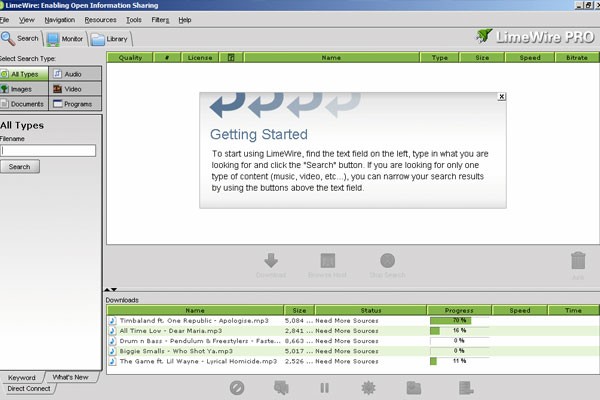
Task: Click the Browse Host icon
Action: pyautogui.click(x=328, y=260)
